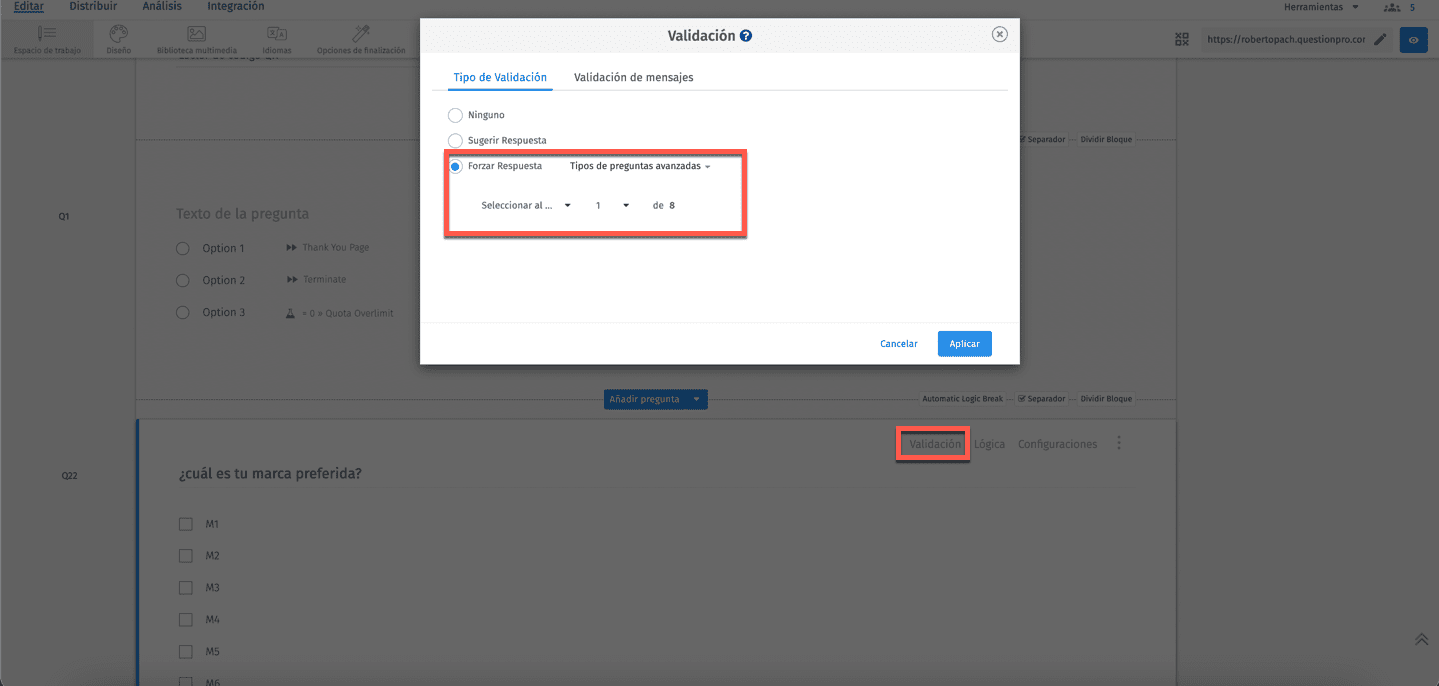The width and height of the screenshot is (1439, 686).
Task: Click skip-logic arrow icon beside Option 2
Action: click(x=292, y=280)
